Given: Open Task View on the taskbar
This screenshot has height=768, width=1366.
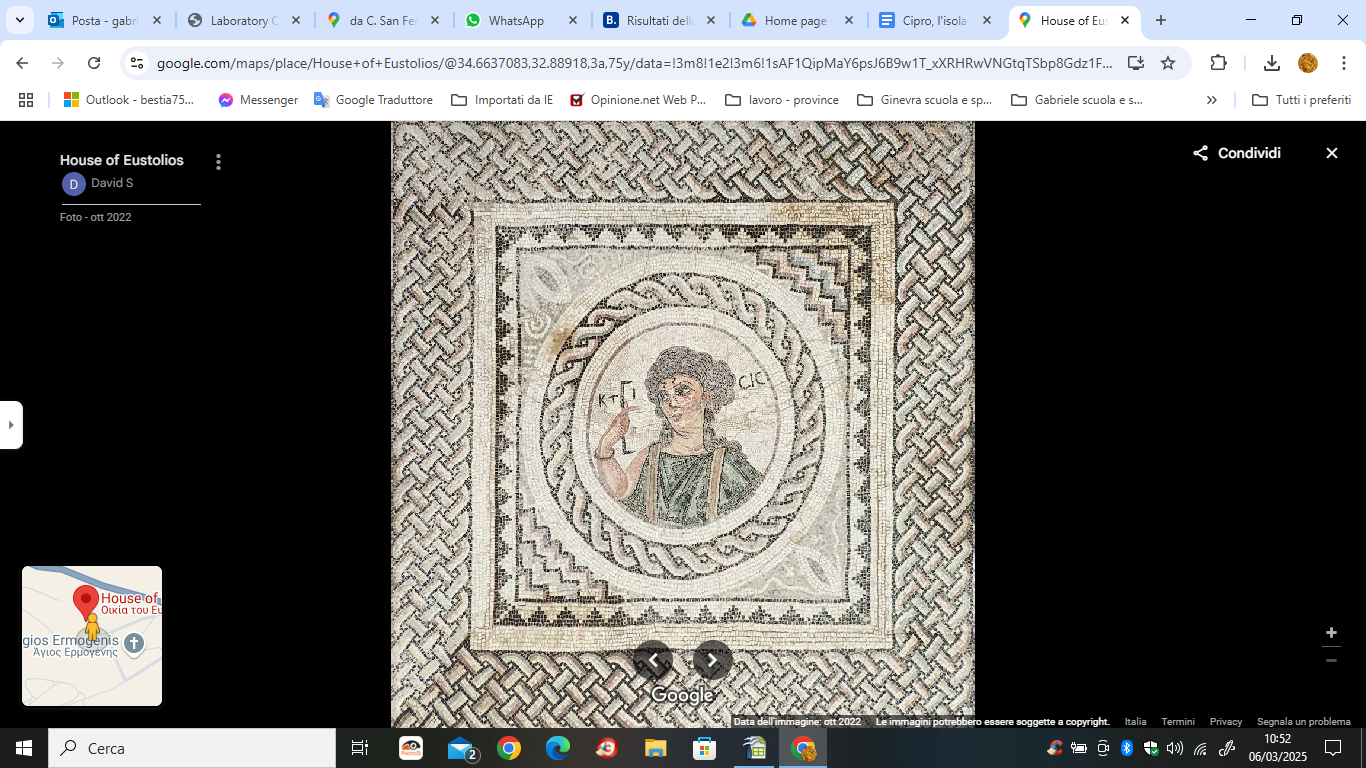Looking at the screenshot, I should coord(360,748).
